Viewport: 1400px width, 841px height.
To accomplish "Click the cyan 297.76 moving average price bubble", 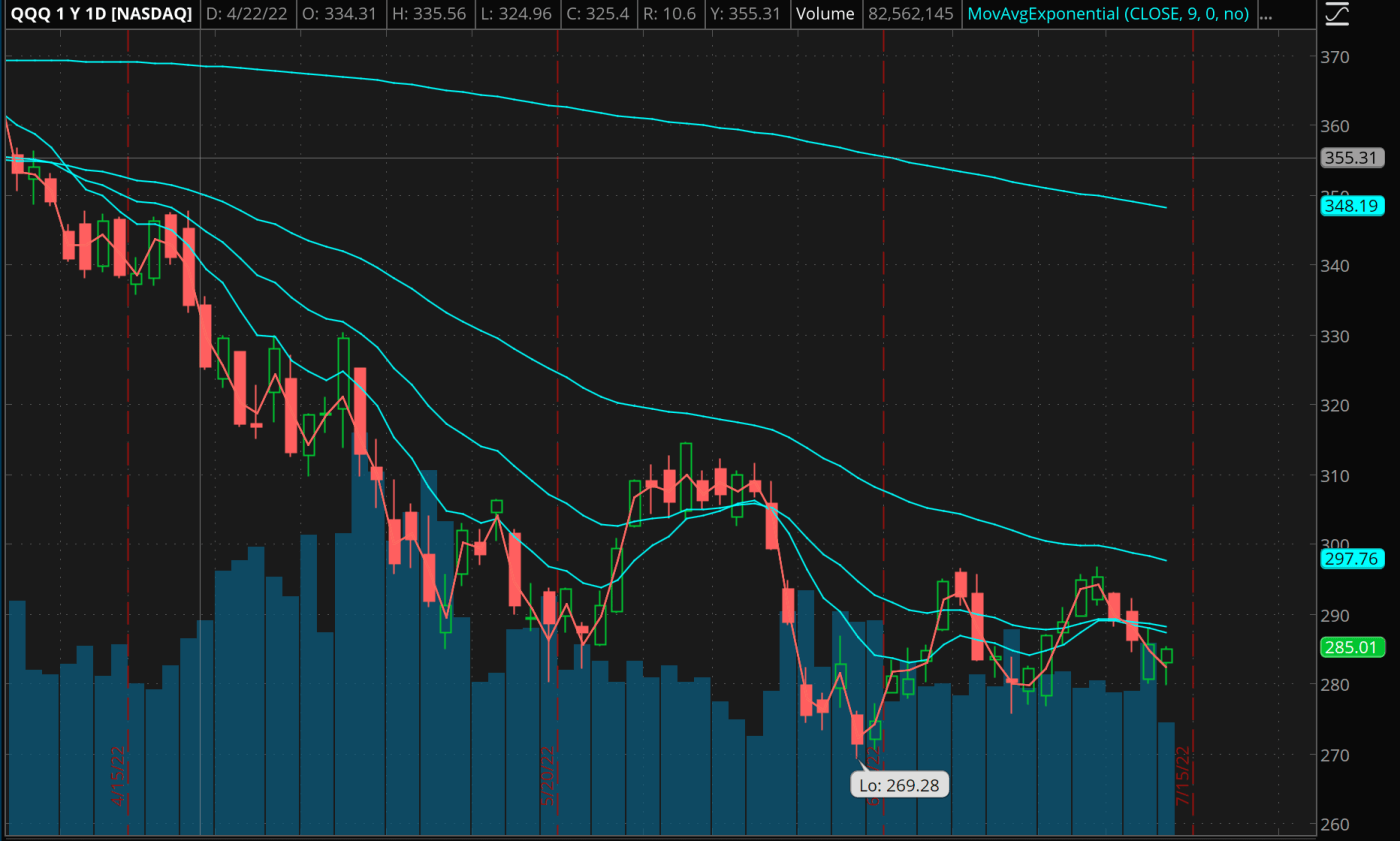I will (x=1351, y=561).
